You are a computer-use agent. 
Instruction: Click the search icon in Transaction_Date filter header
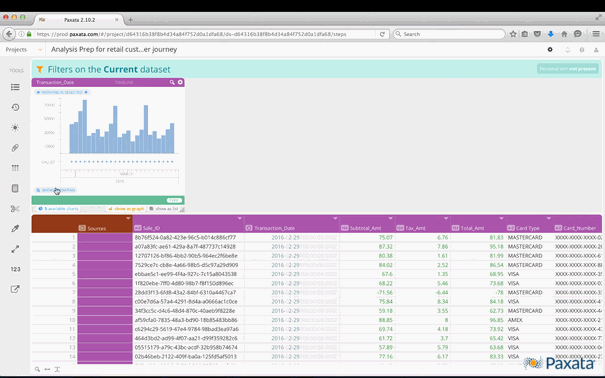(x=172, y=82)
